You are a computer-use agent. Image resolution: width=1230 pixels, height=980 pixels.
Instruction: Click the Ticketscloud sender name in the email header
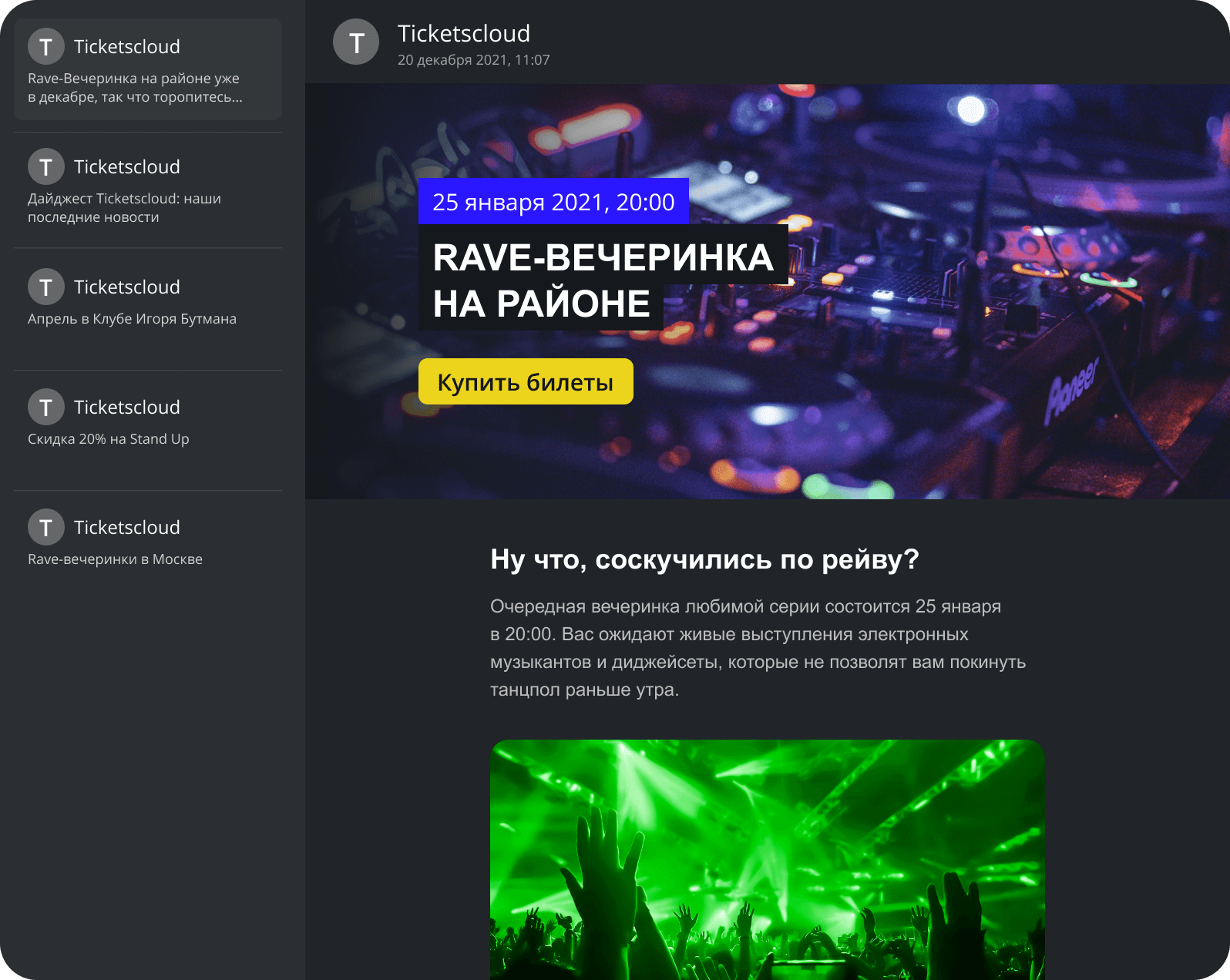pyautogui.click(x=464, y=34)
